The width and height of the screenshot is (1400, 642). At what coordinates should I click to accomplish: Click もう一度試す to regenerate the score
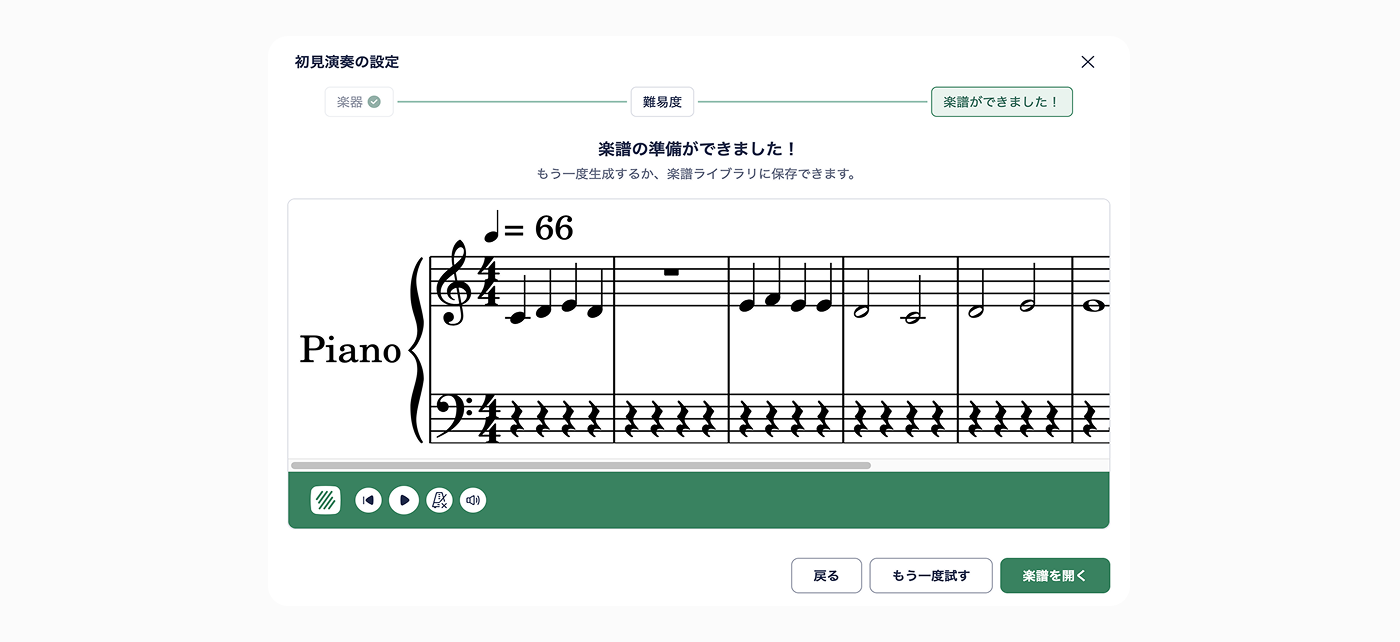coord(930,575)
